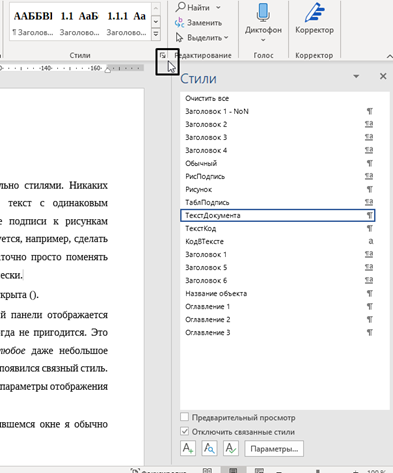Uncheck Отключить связанные стили checkbox
This screenshot has width=393, height=473.
(x=184, y=431)
